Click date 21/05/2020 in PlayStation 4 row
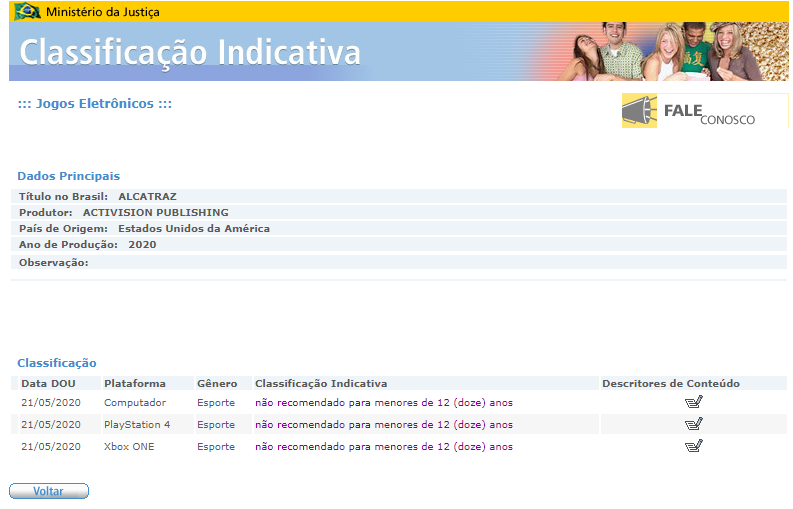Image resolution: width=793 pixels, height=509 pixels. (x=51, y=425)
